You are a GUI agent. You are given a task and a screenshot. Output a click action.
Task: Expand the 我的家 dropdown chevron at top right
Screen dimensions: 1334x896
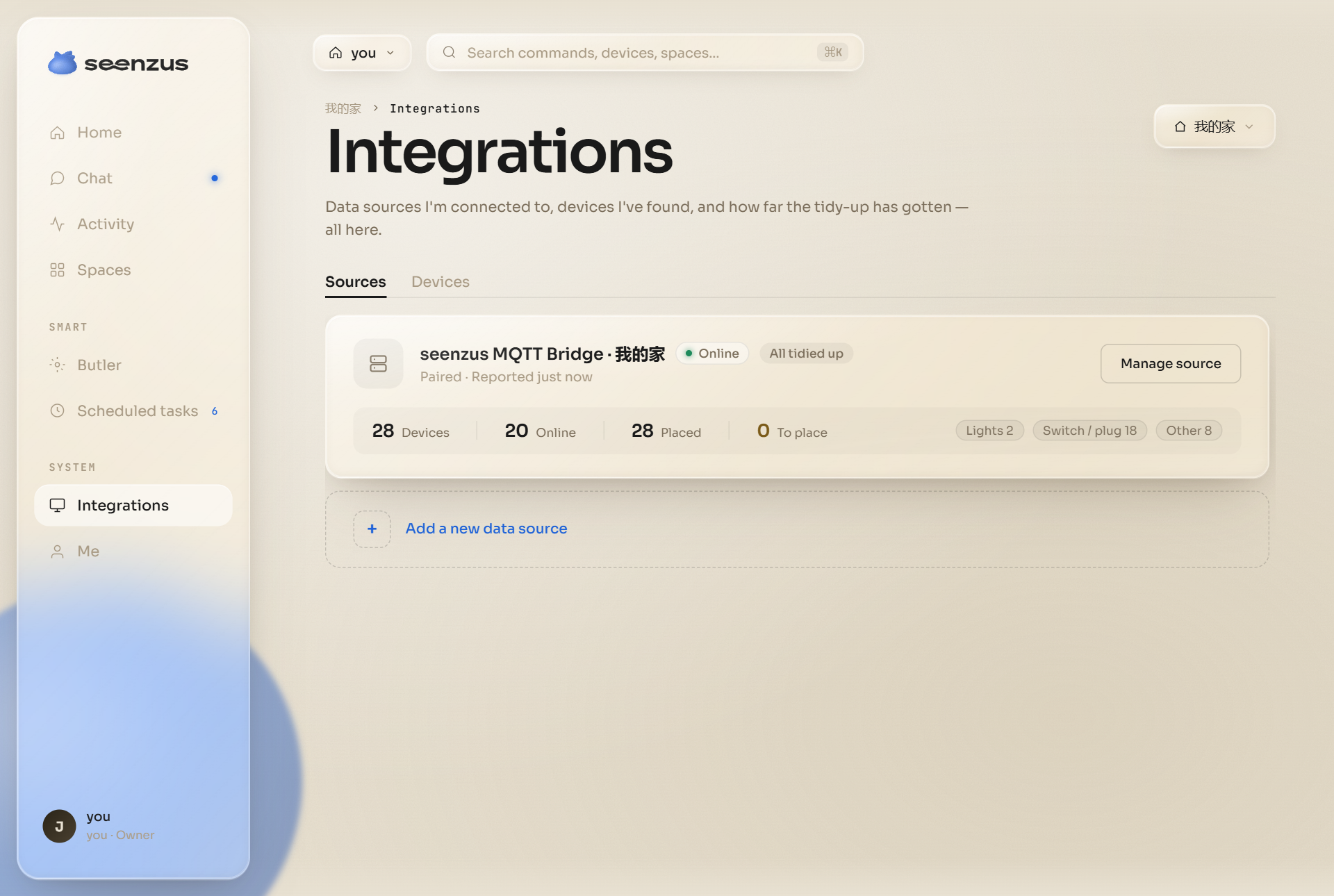[1249, 126]
